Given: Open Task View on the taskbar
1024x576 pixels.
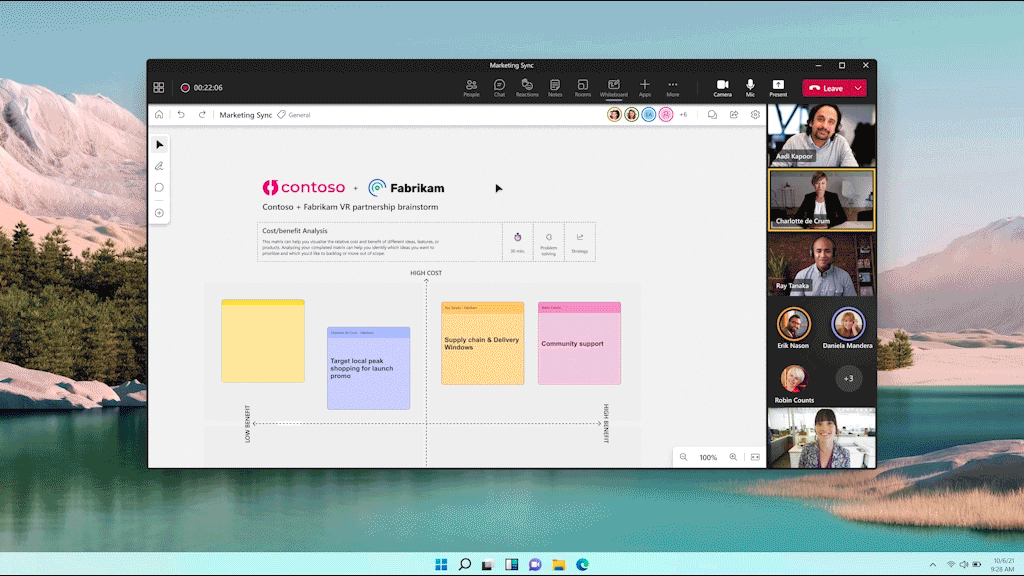Looking at the screenshot, I should click(488, 564).
